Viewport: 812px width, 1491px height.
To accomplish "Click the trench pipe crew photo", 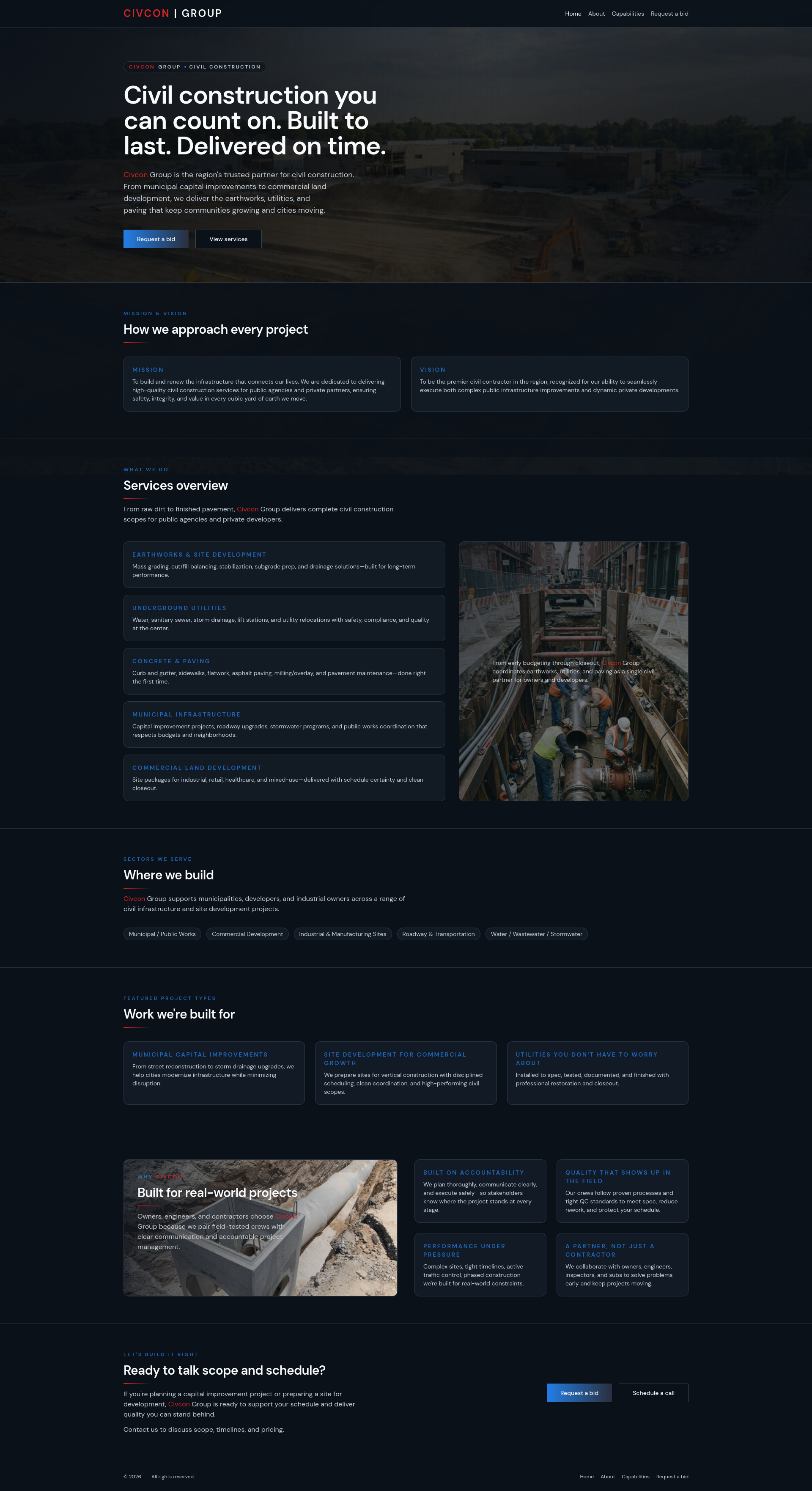I will point(573,671).
